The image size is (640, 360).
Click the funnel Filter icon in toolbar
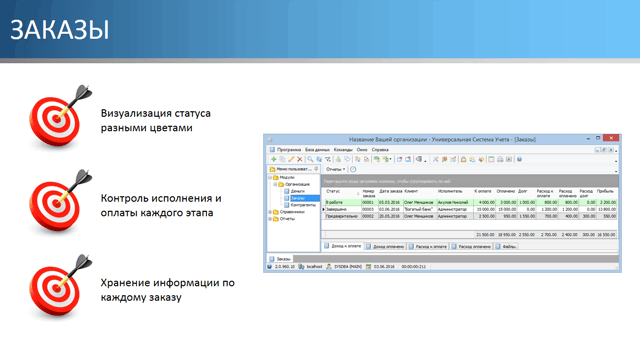click(x=328, y=160)
